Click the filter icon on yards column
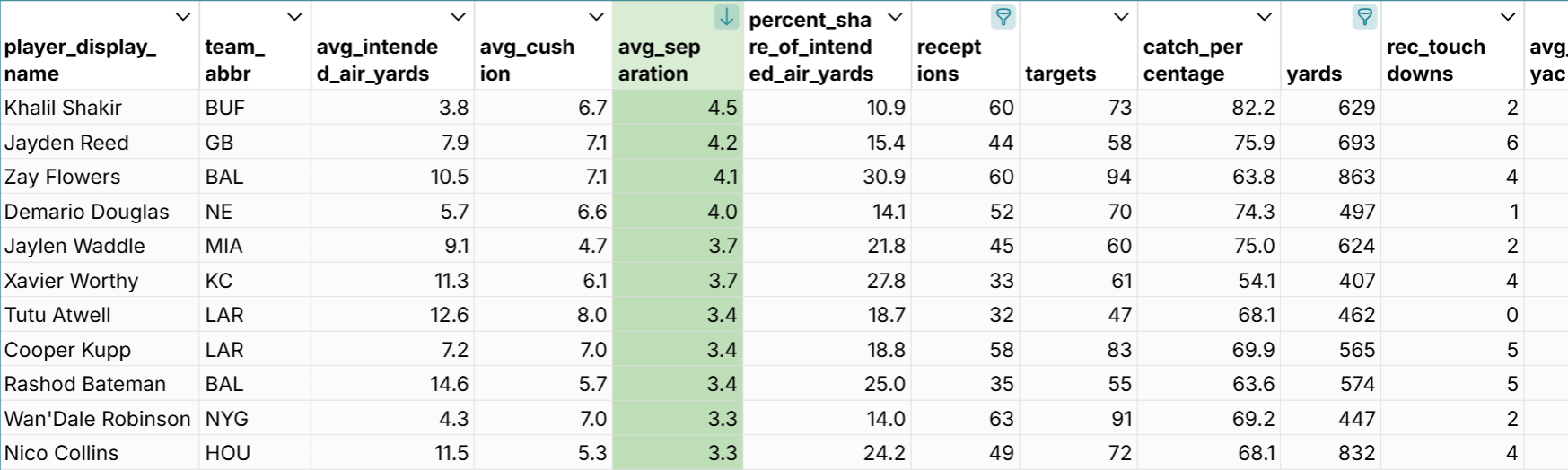This screenshot has width=1568, height=470. pyautogui.click(x=1364, y=17)
